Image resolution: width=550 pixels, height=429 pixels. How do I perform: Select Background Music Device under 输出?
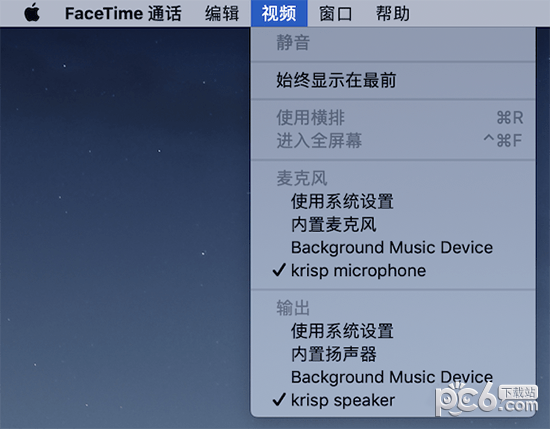pos(393,377)
